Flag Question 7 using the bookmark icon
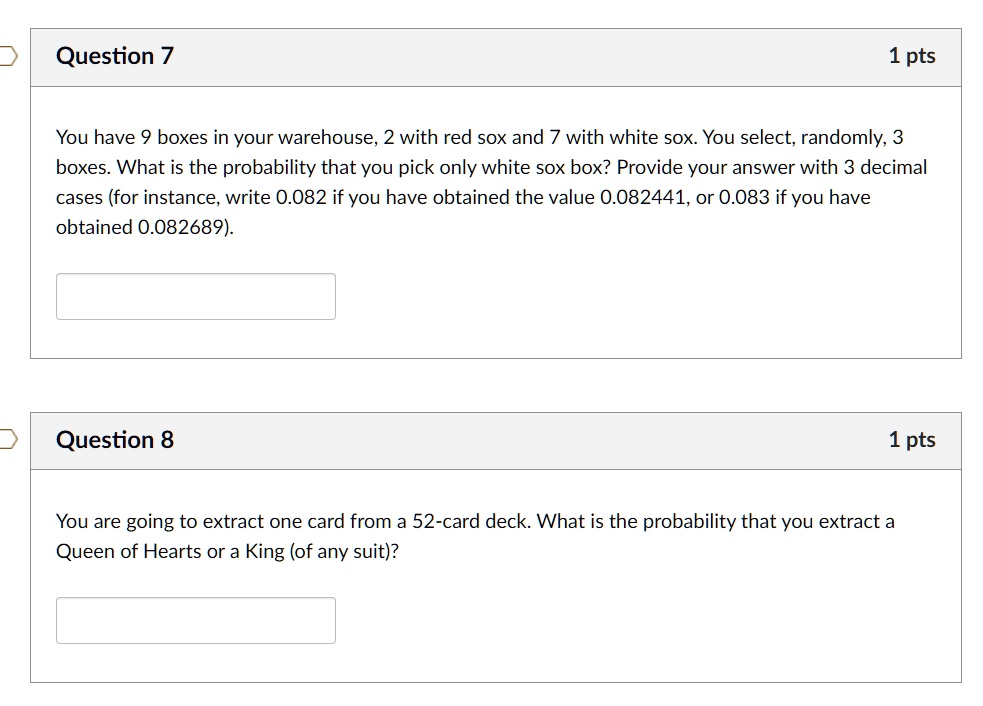The width and height of the screenshot is (983, 706). pos(8,56)
